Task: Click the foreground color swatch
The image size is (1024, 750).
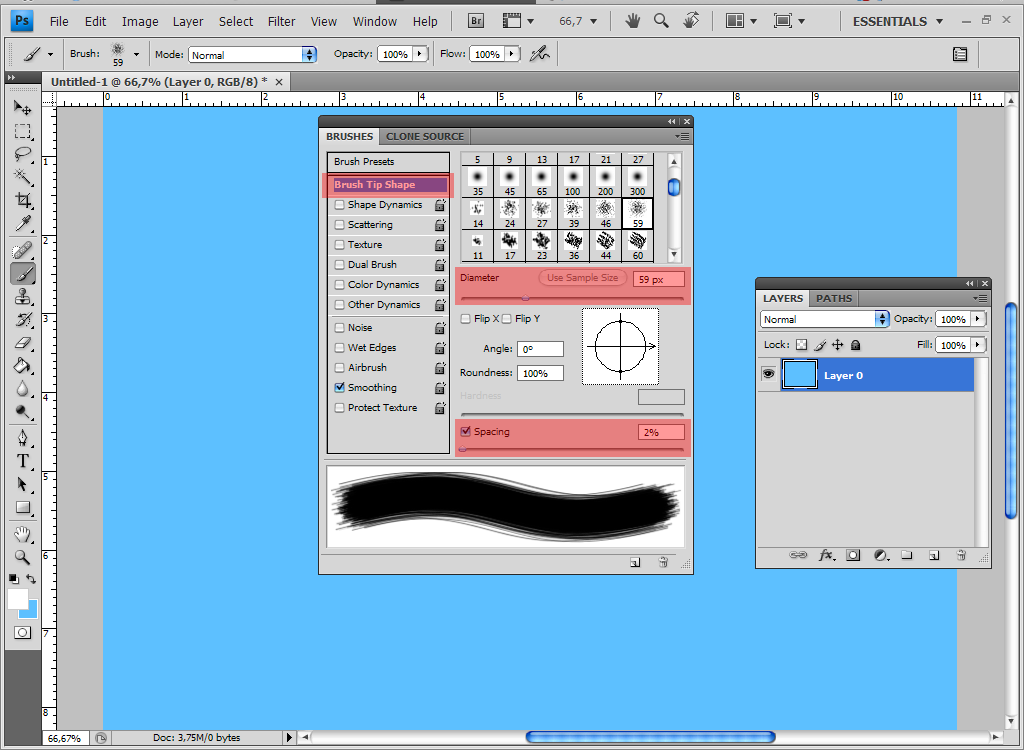Action: click(18, 599)
